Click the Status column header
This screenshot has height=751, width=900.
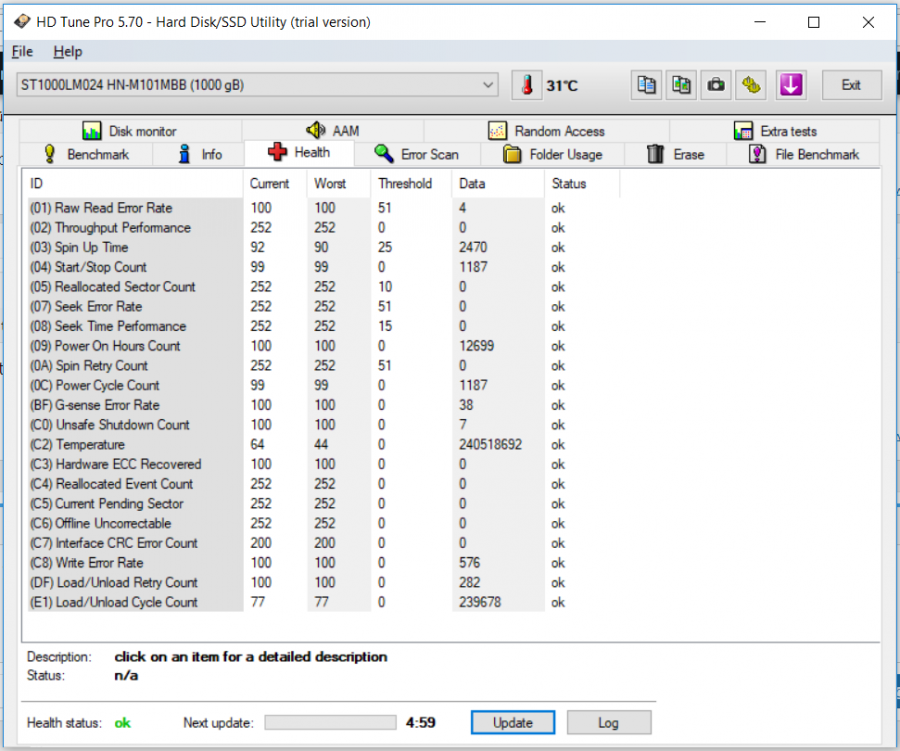tap(582, 184)
